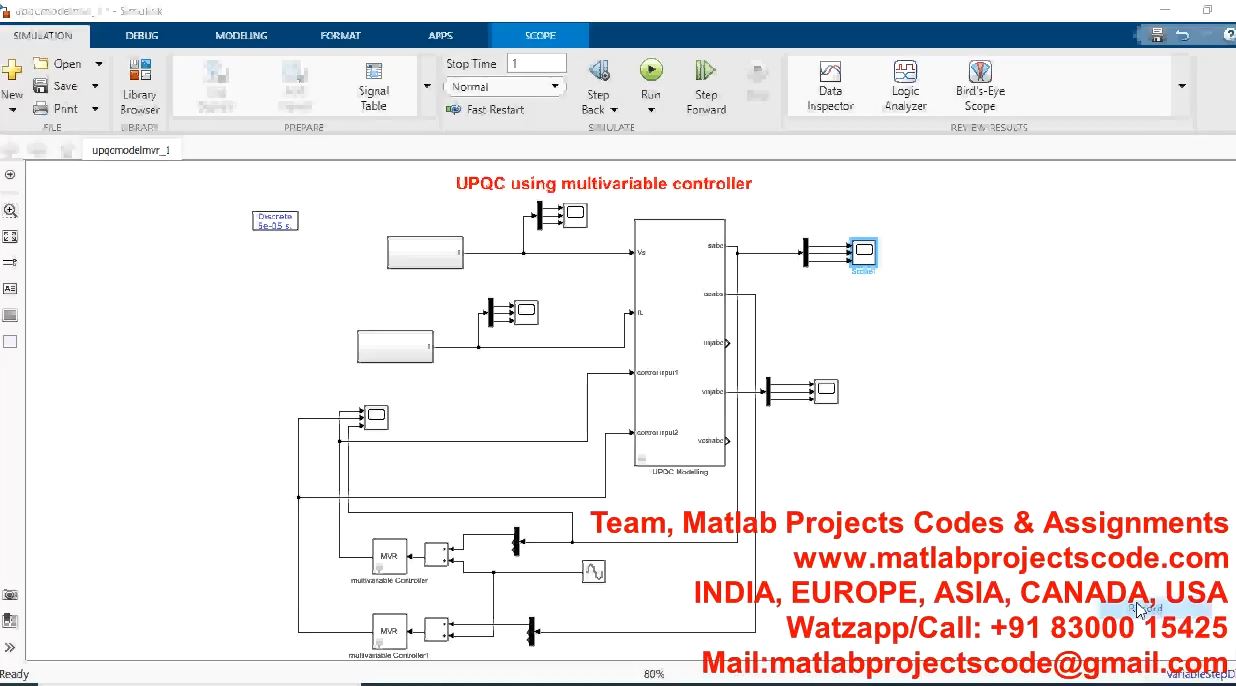The height and width of the screenshot is (686, 1236).
Task: Click the Signal Table icon
Action: [x=374, y=86]
